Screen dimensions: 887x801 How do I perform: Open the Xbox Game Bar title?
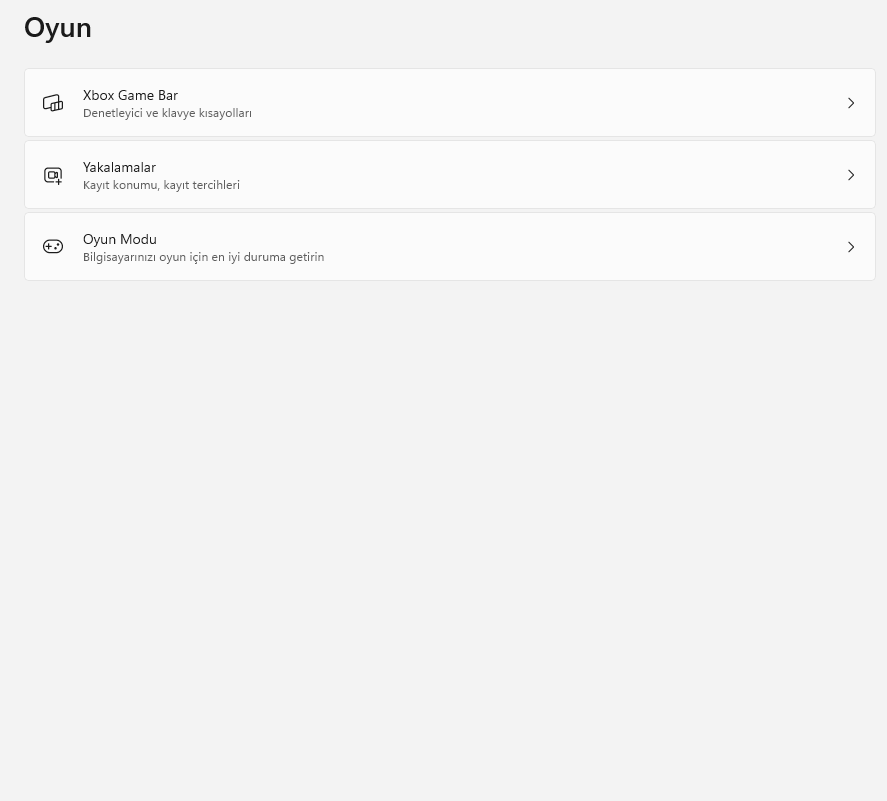coord(131,95)
